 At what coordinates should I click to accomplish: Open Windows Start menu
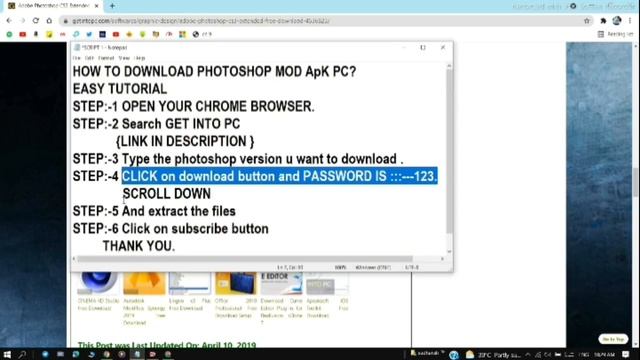coord(7,354)
